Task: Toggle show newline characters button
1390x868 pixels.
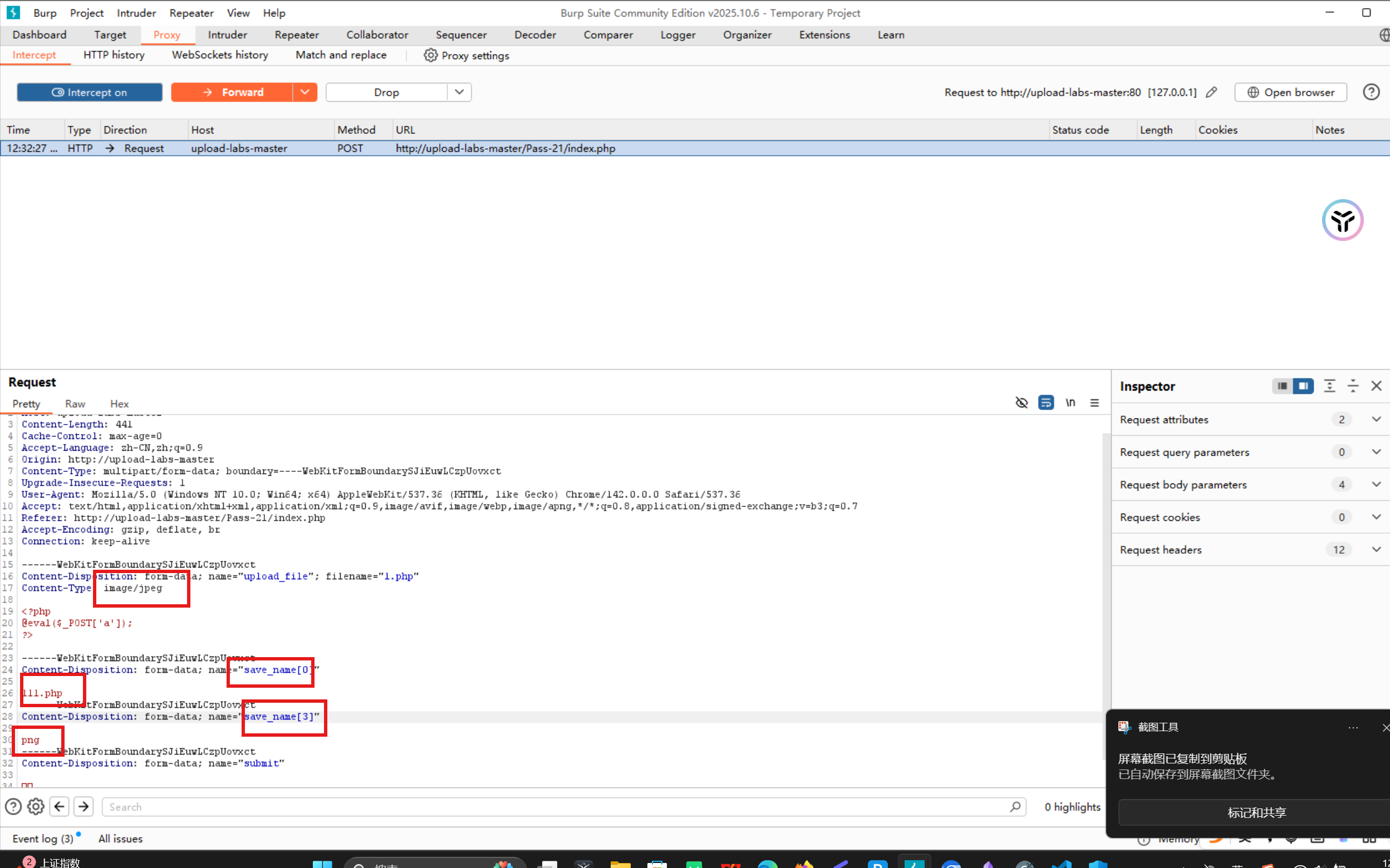Action: (x=1070, y=403)
